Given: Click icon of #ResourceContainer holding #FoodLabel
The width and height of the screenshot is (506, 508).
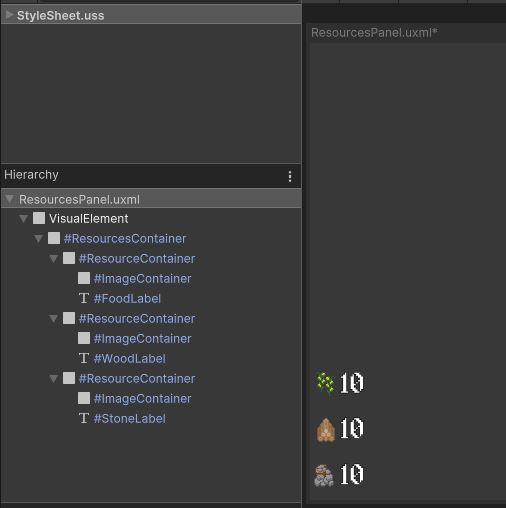Looking at the screenshot, I should click(69, 258).
